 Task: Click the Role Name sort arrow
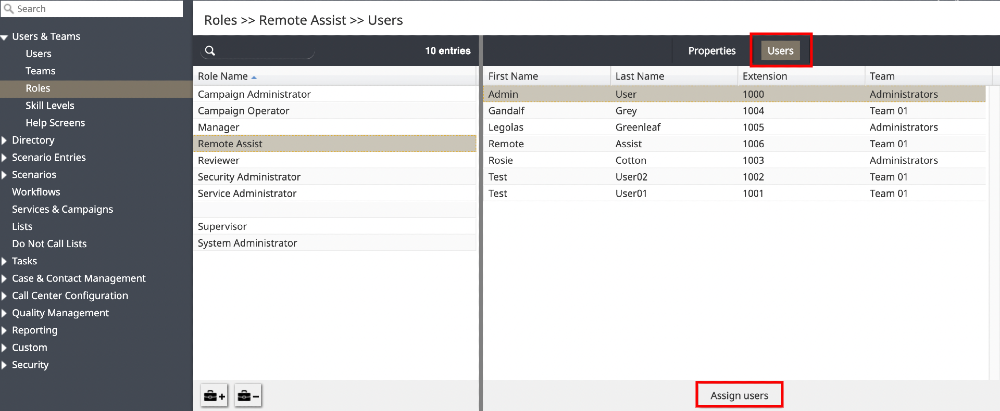254,77
